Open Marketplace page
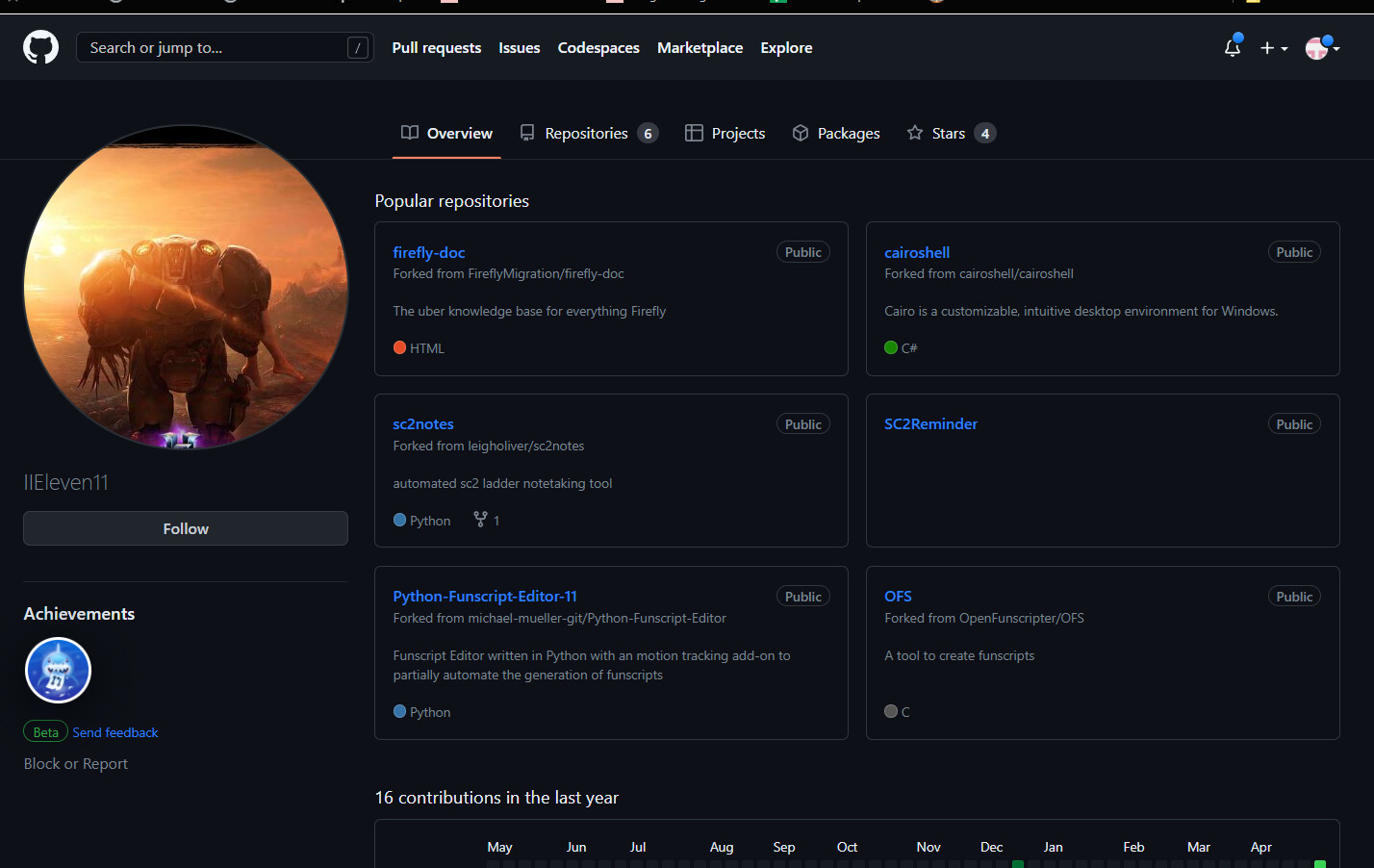This screenshot has height=868, width=1374. (x=700, y=47)
